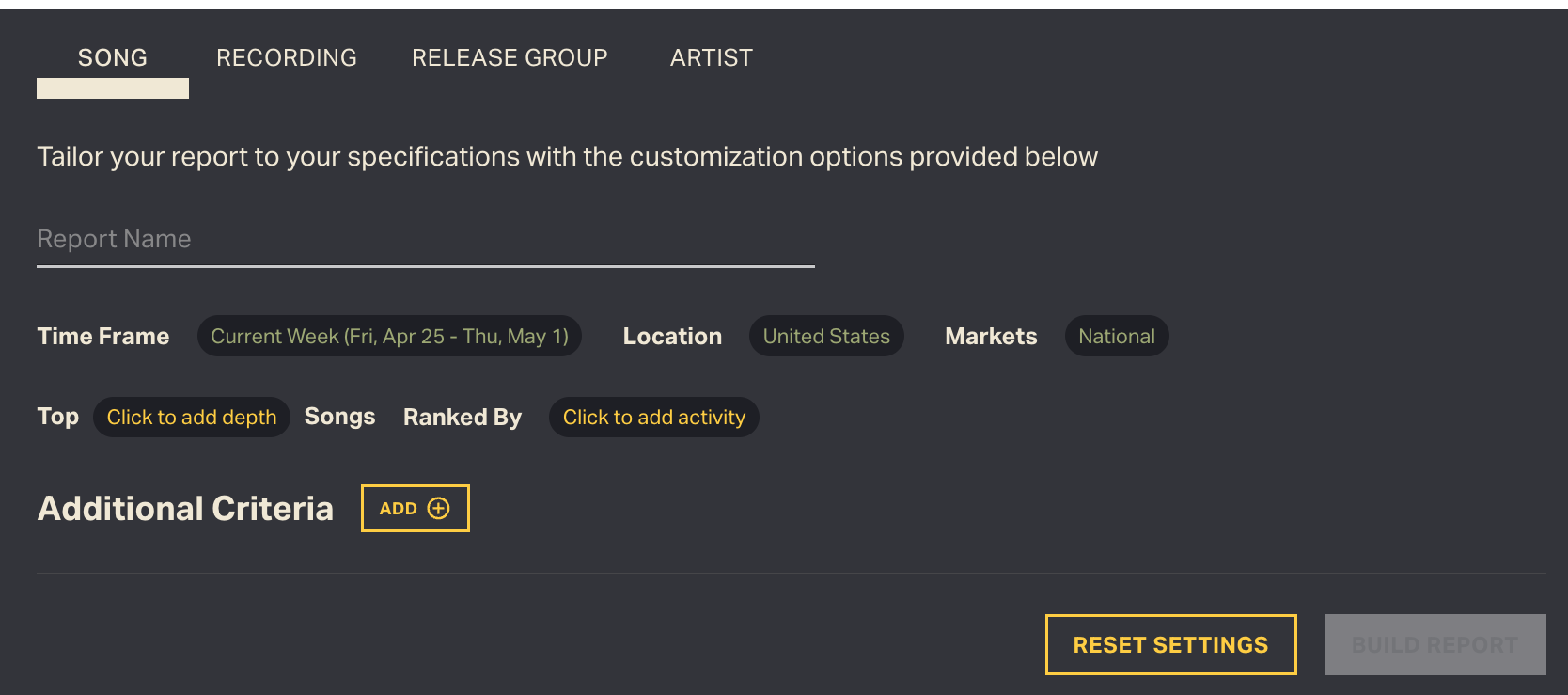This screenshot has height=695, width=1568.
Task: Click the Additional Criteria heading
Action: [185, 509]
